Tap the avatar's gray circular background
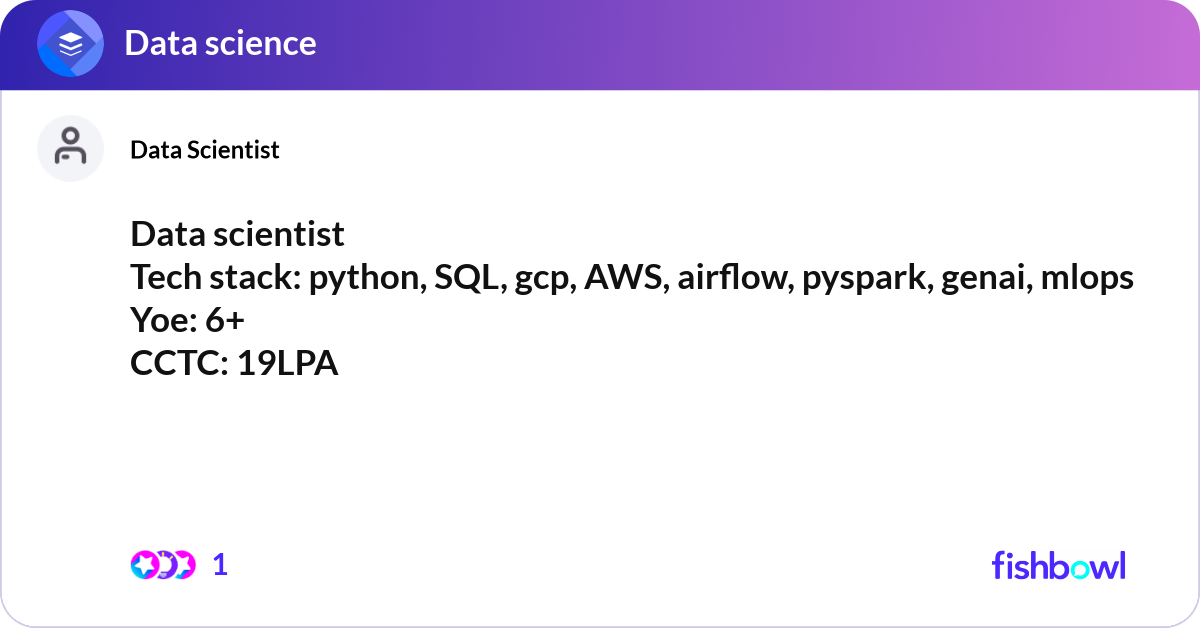Screen dimensions: 1200x628 tap(70, 148)
